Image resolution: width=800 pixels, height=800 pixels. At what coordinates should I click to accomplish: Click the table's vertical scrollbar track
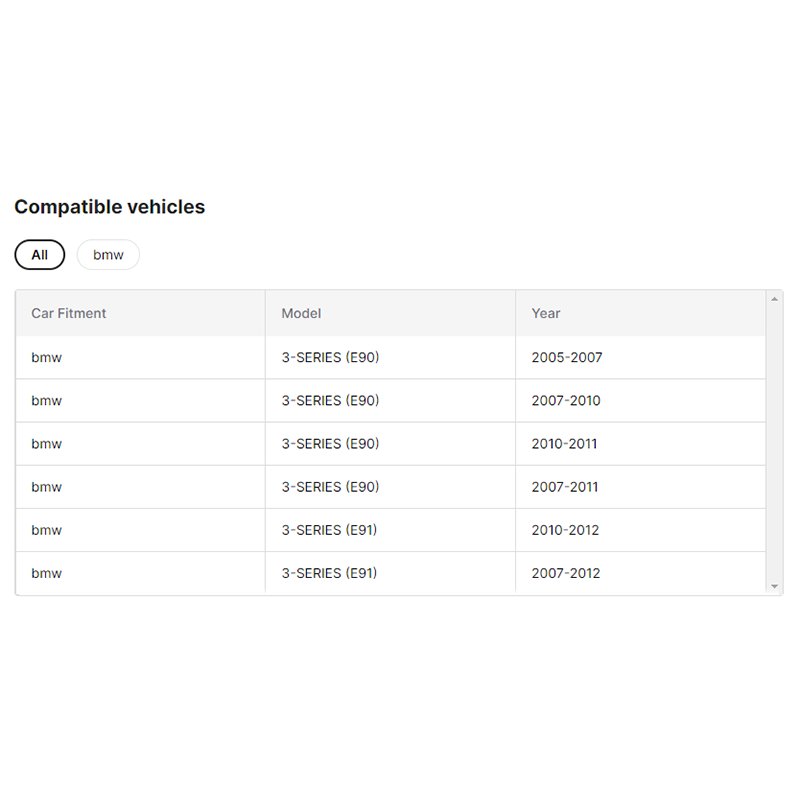[774, 440]
